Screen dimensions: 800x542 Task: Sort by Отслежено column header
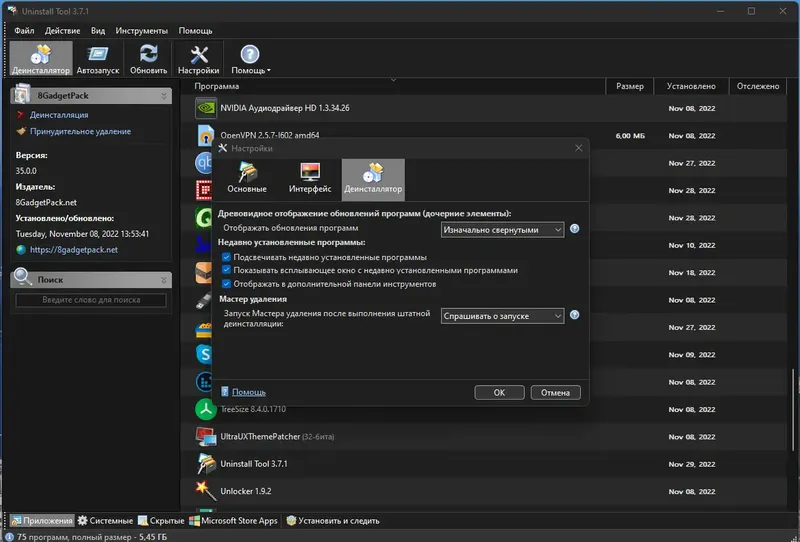(758, 86)
